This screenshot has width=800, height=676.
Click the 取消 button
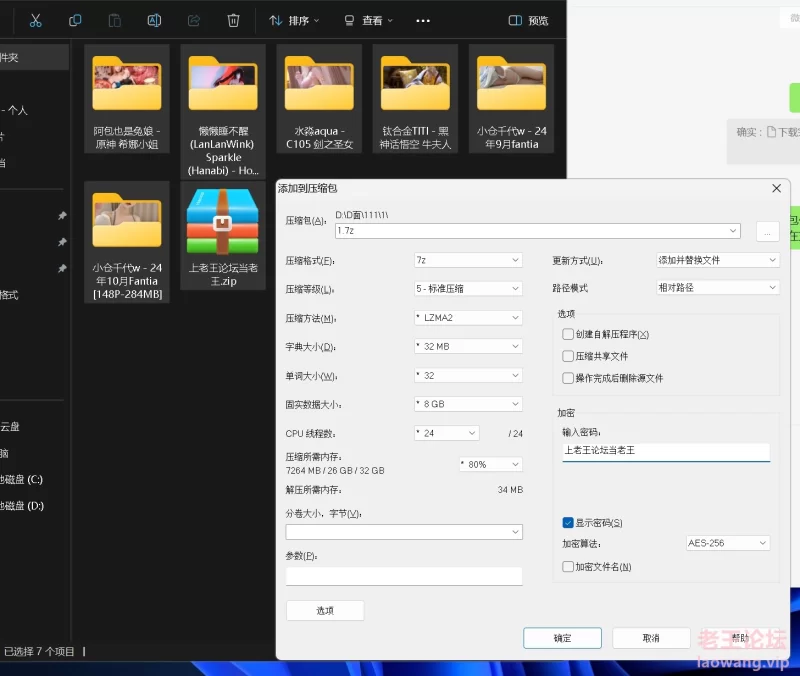651,638
